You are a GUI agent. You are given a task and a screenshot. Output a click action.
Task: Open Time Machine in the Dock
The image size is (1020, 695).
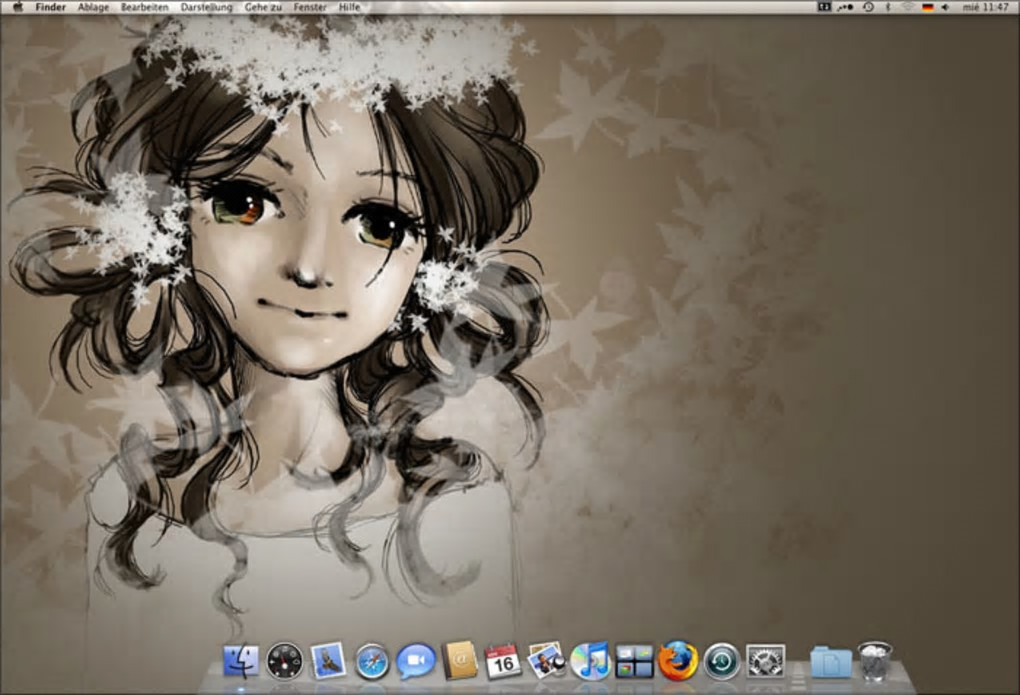pyautogui.click(x=722, y=662)
